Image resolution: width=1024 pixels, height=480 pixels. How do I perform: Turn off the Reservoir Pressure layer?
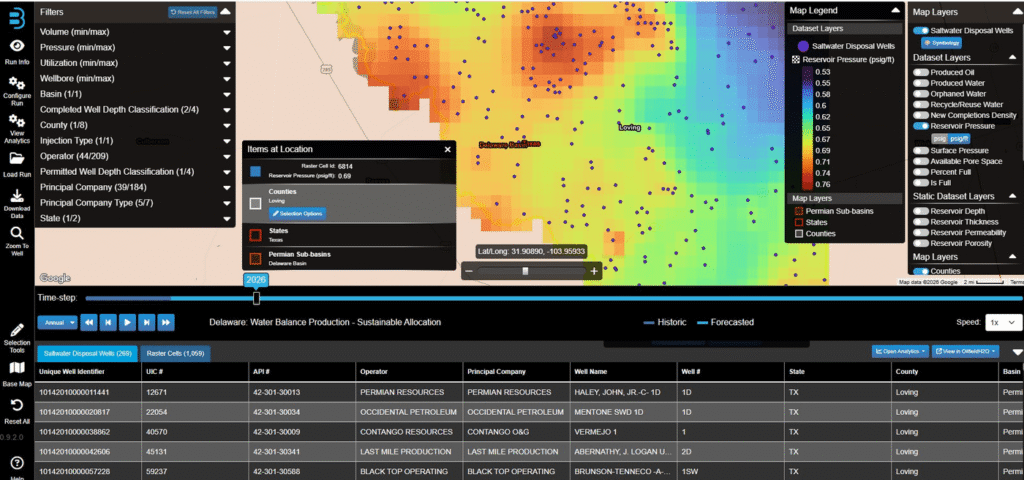[921, 127]
